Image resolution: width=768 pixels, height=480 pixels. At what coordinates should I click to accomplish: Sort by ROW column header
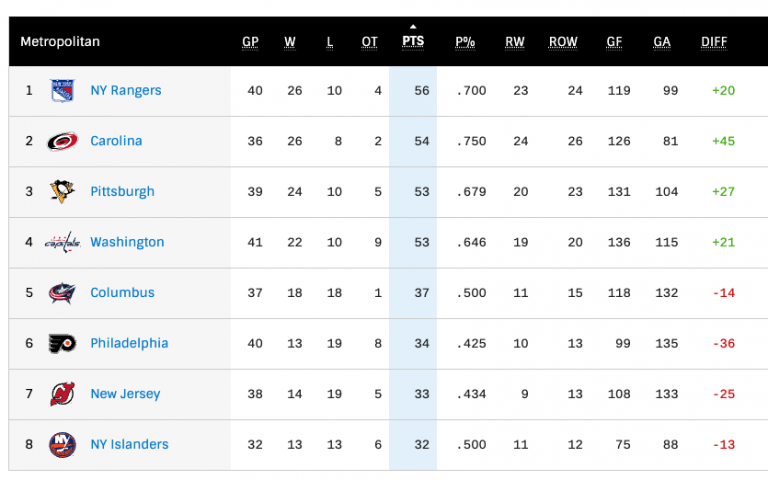[x=563, y=42]
